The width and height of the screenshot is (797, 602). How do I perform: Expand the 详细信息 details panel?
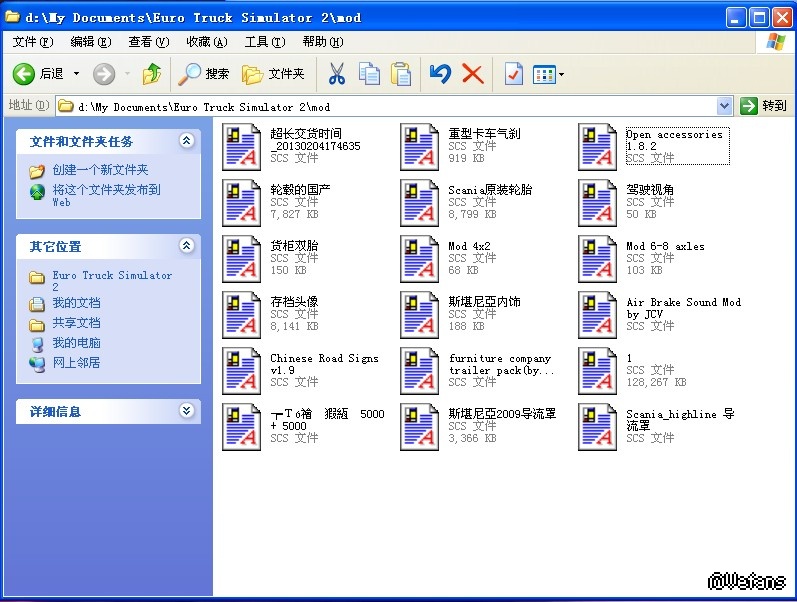pyautogui.click(x=186, y=411)
